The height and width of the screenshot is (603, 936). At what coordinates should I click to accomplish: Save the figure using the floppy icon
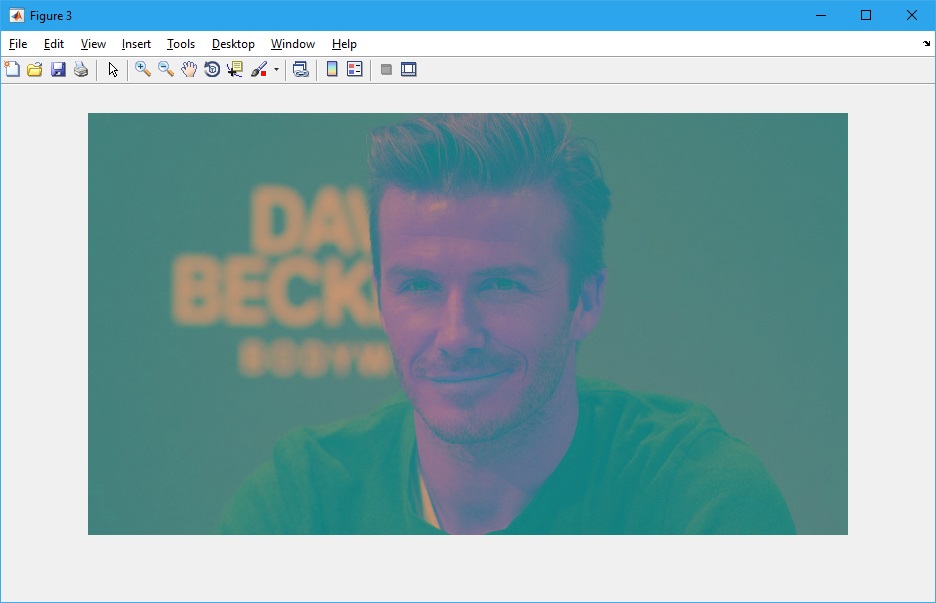tap(58, 70)
